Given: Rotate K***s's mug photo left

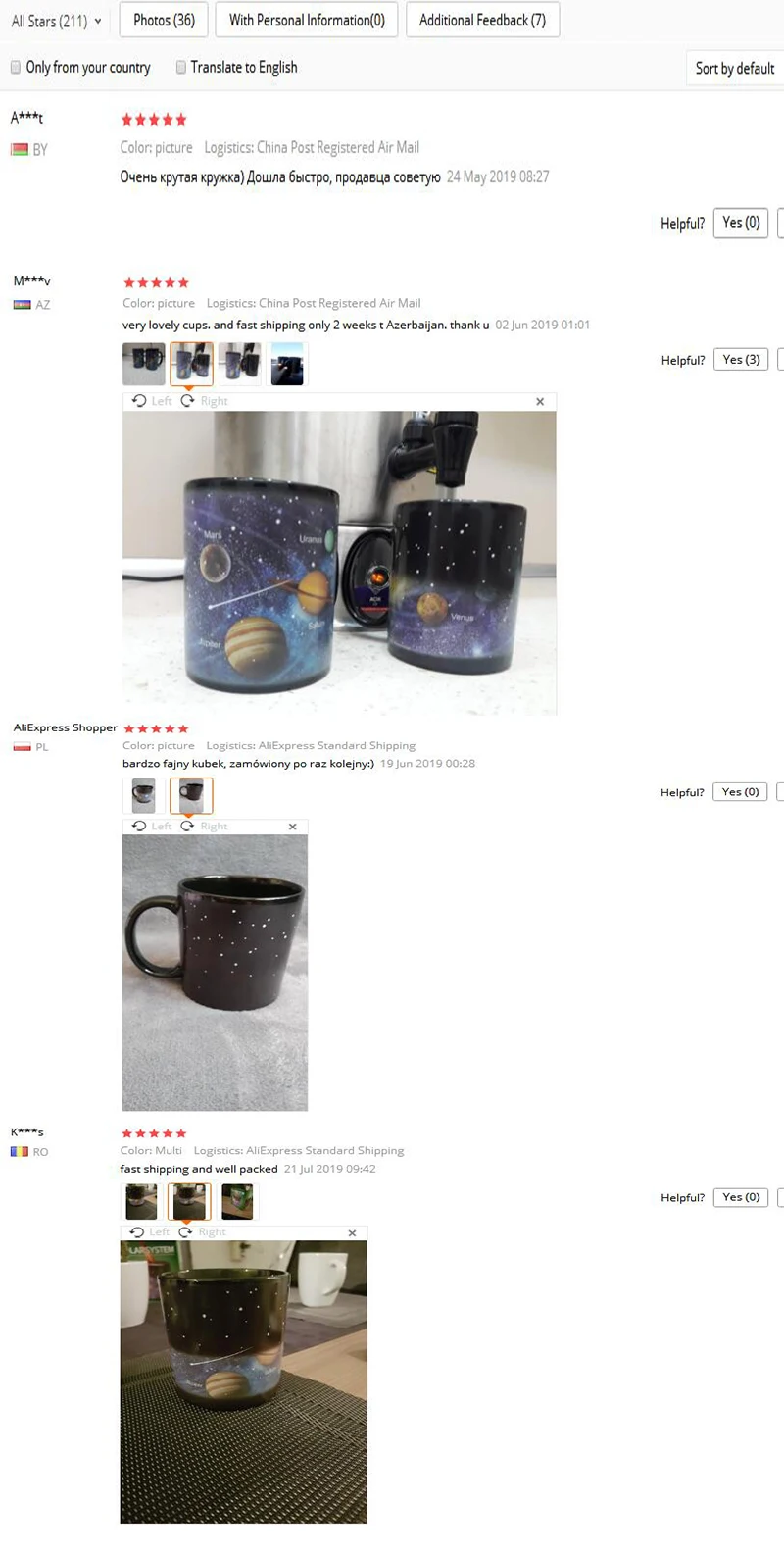Looking at the screenshot, I should 150,1232.
